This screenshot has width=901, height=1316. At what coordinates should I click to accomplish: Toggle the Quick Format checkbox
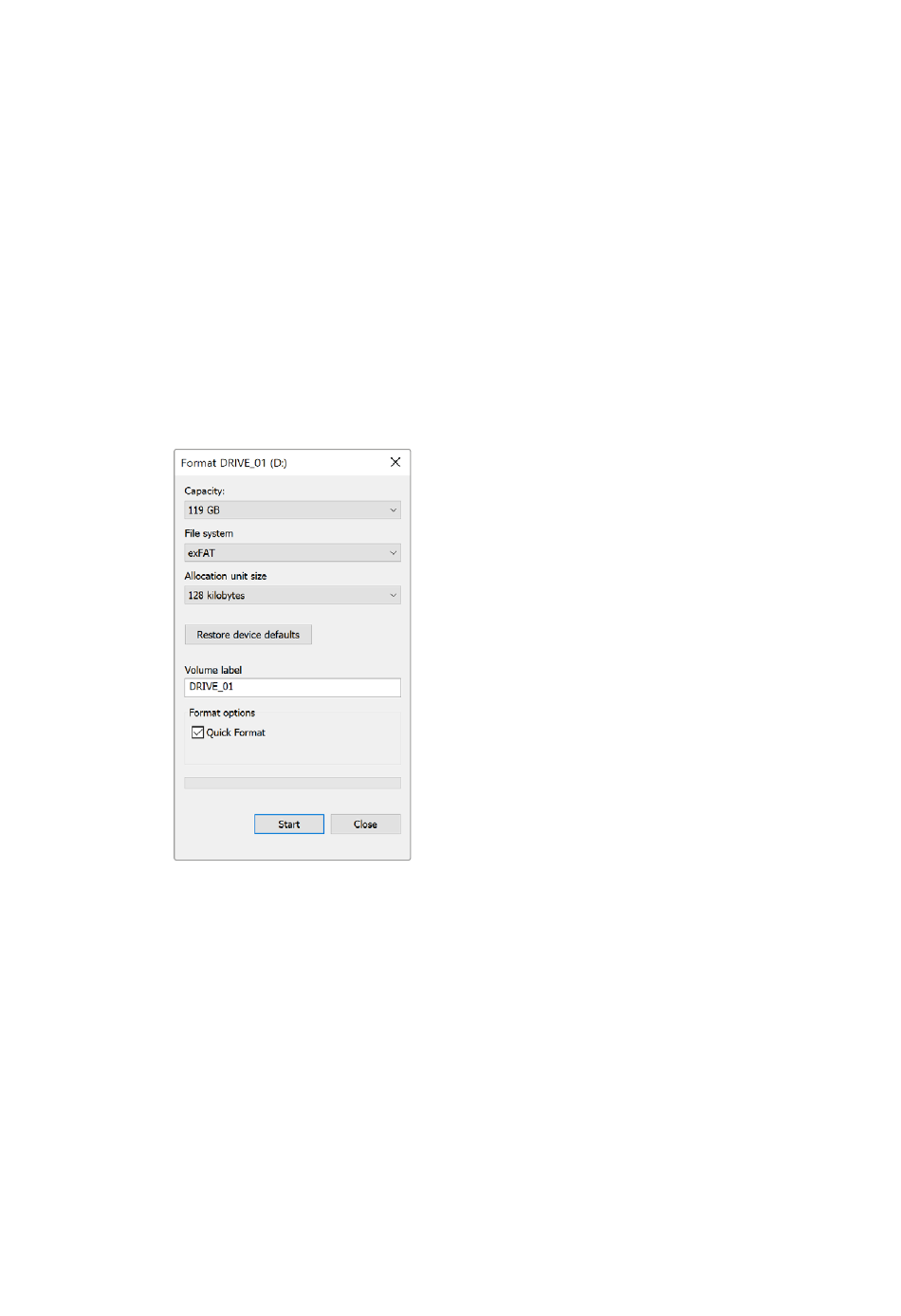tap(197, 732)
